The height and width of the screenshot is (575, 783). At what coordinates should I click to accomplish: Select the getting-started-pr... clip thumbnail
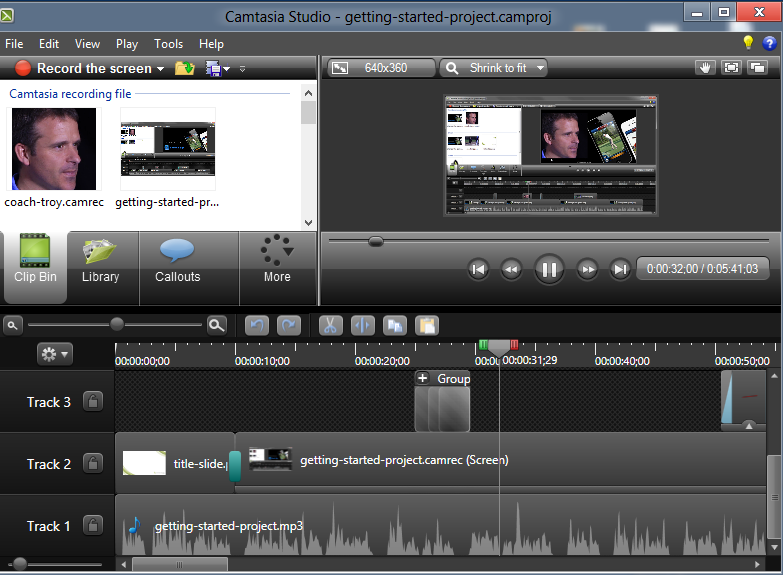[168, 149]
